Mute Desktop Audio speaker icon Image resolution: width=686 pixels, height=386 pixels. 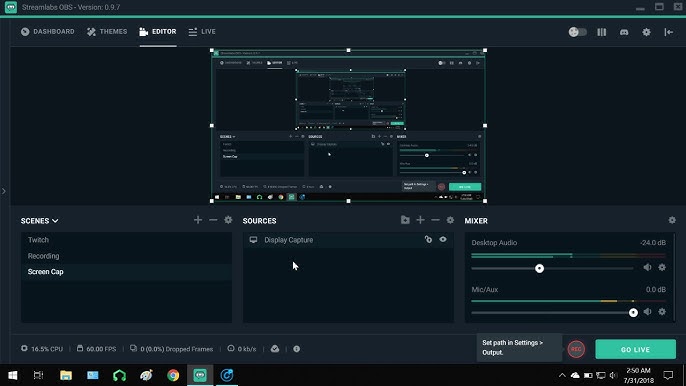click(x=647, y=267)
